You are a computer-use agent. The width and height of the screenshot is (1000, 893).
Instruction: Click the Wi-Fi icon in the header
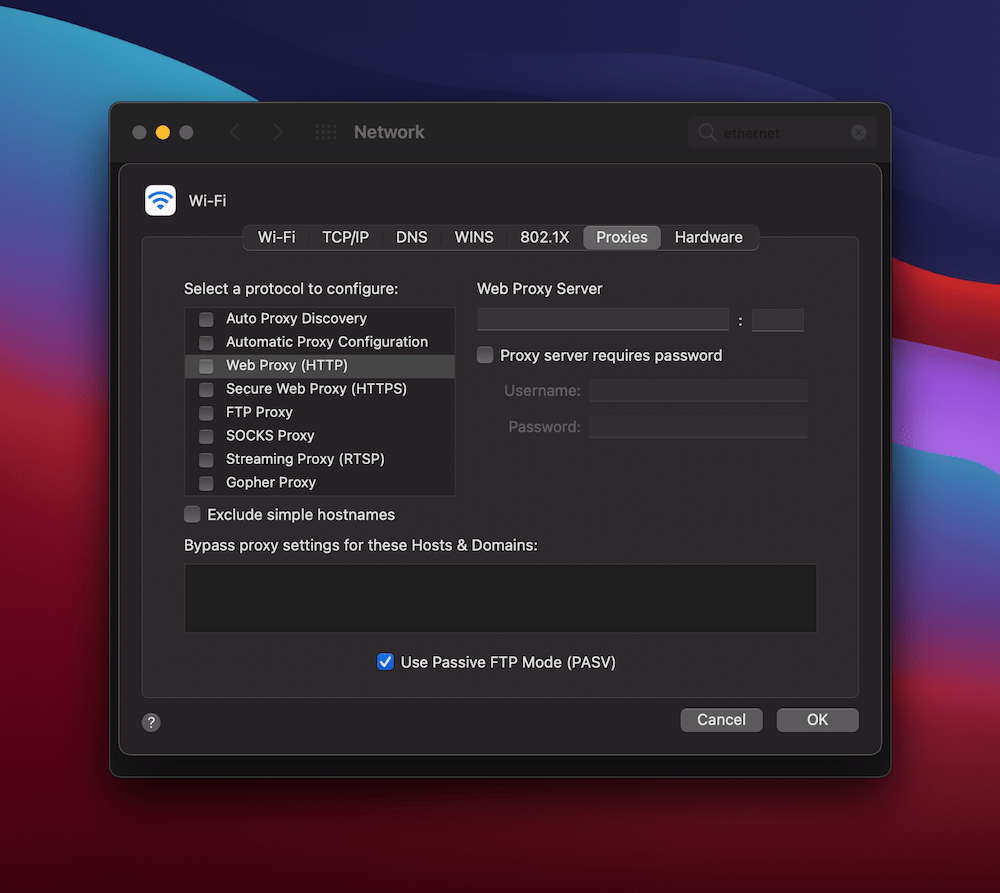click(x=160, y=200)
